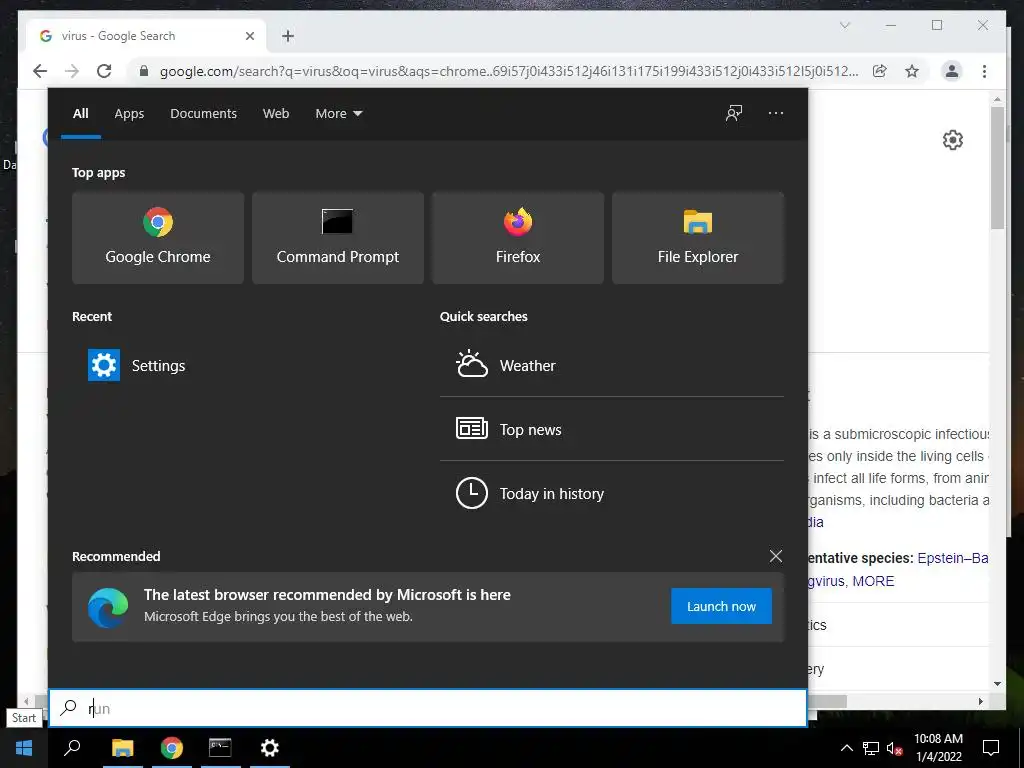The height and width of the screenshot is (768, 1024).
Task: Switch to the Apps search tab
Action: click(x=129, y=114)
